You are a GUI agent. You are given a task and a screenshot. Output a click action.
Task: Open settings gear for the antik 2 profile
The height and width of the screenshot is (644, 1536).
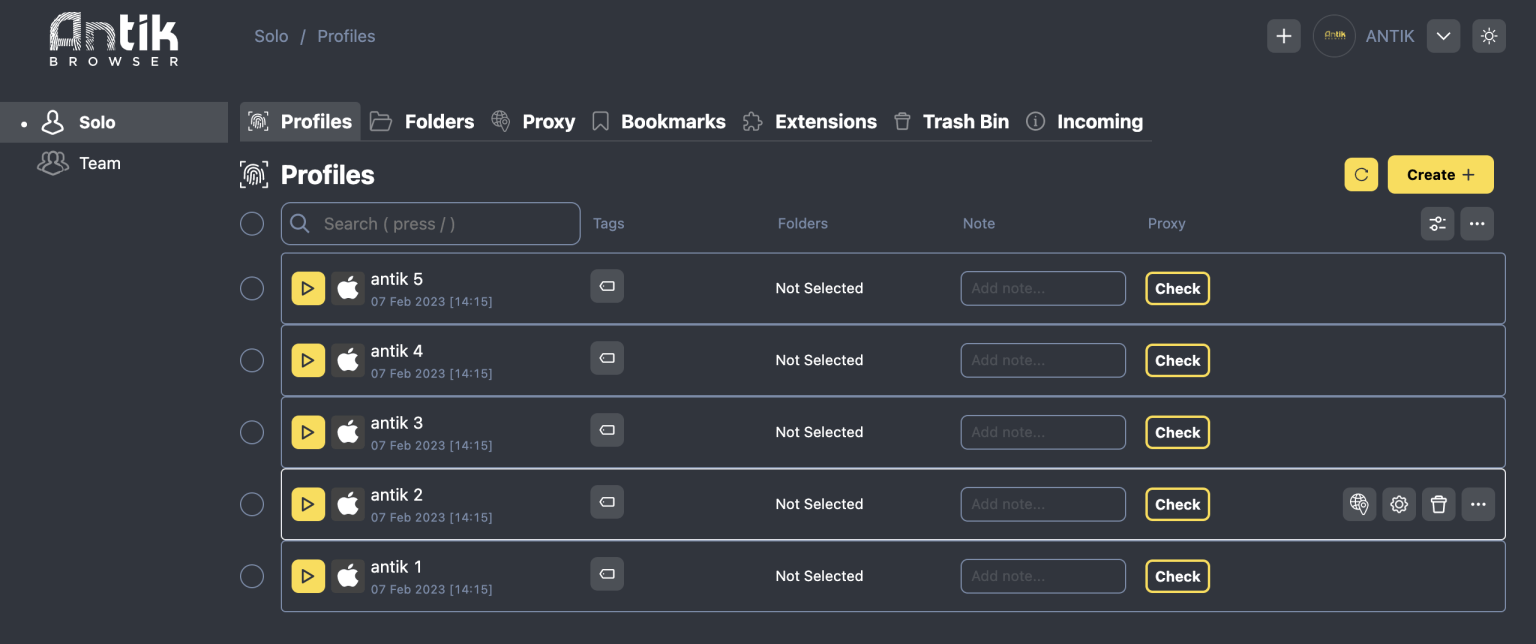1399,504
